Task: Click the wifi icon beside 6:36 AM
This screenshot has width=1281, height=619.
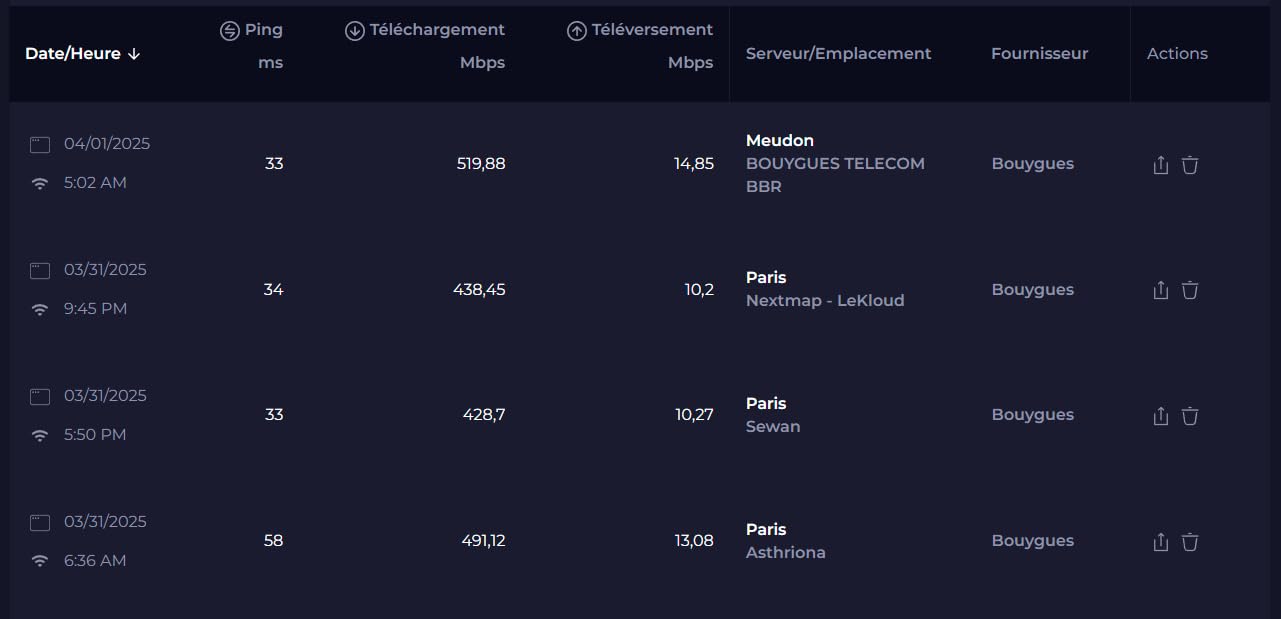Action: [40, 561]
